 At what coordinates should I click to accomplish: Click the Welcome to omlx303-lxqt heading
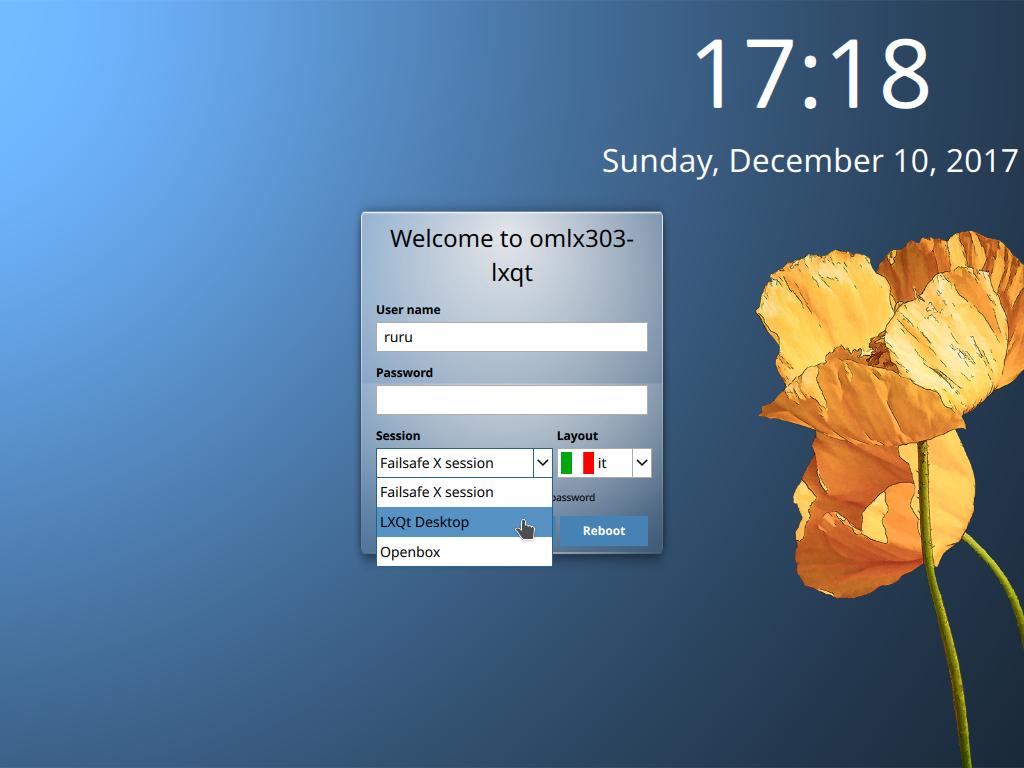click(511, 254)
